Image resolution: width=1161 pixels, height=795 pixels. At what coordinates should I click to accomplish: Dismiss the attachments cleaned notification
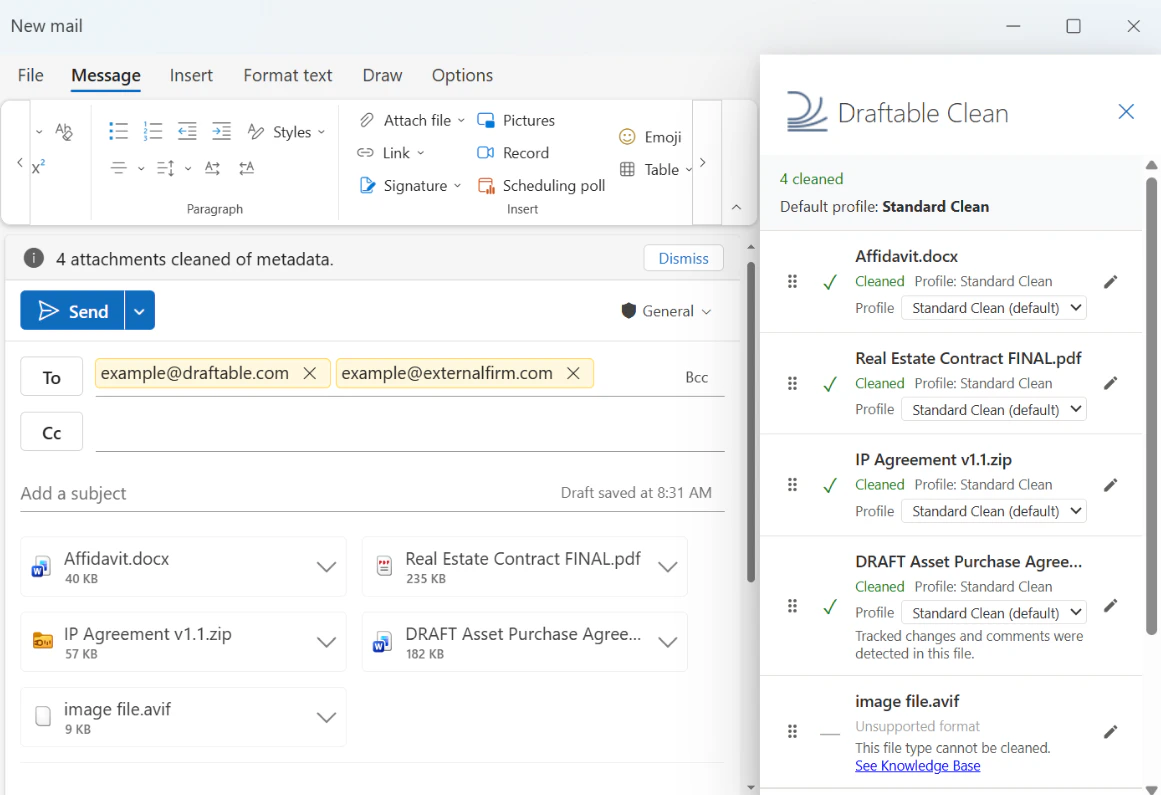pyautogui.click(x=683, y=258)
